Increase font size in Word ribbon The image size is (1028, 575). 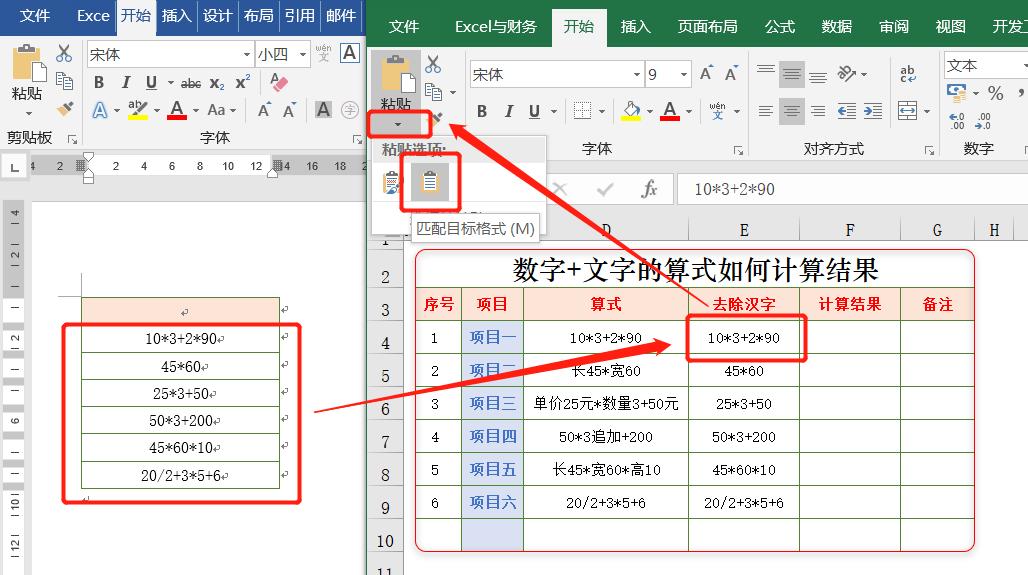coord(264,110)
